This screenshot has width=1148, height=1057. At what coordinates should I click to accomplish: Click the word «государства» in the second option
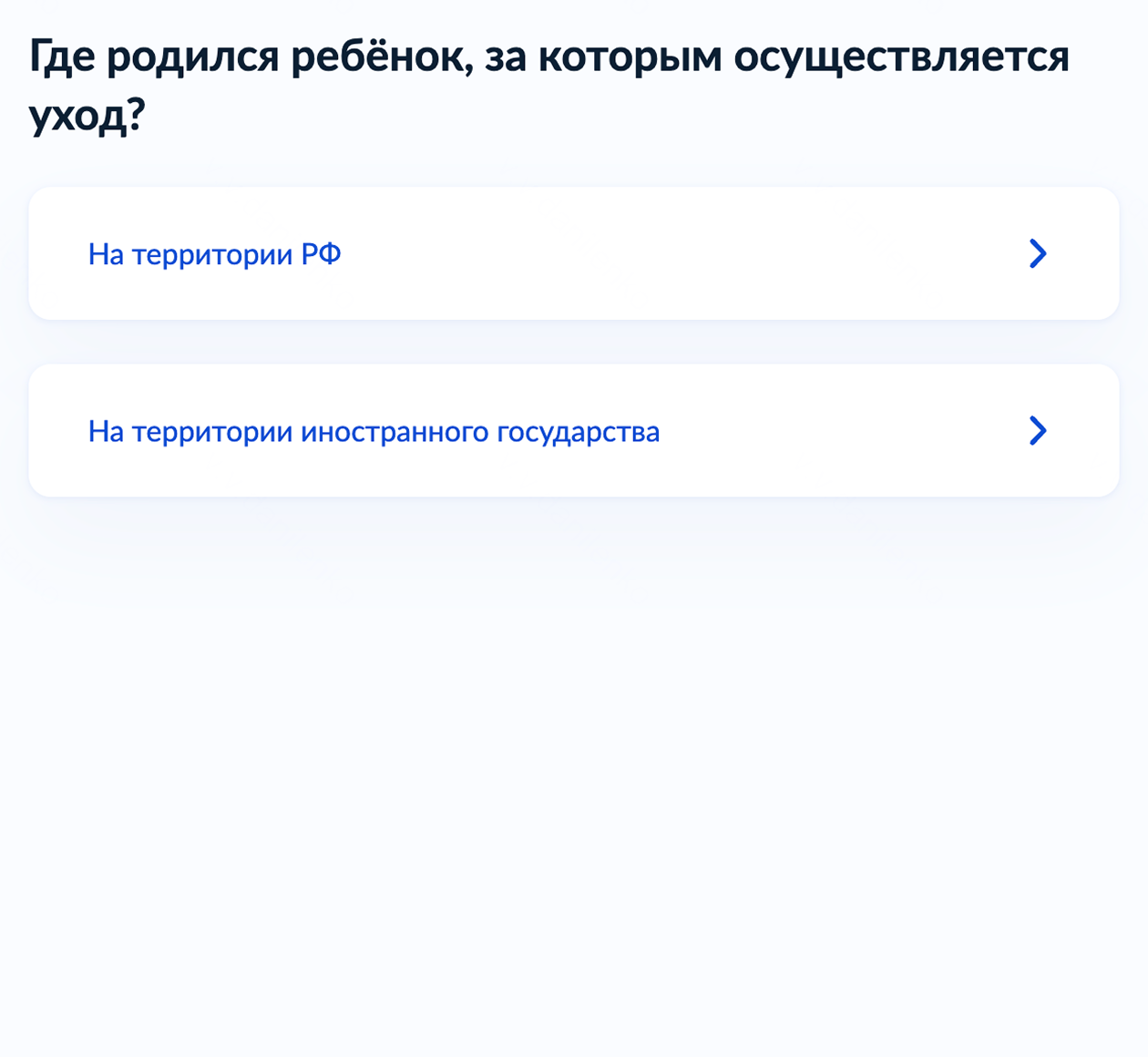pyautogui.click(x=578, y=432)
